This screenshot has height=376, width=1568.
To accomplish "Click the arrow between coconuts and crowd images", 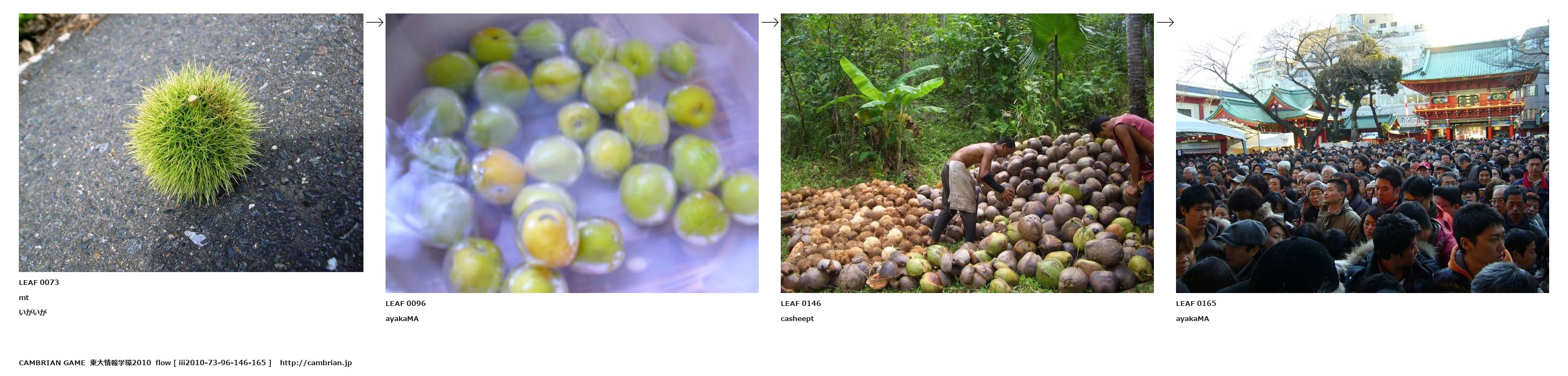I will click(x=1165, y=22).
